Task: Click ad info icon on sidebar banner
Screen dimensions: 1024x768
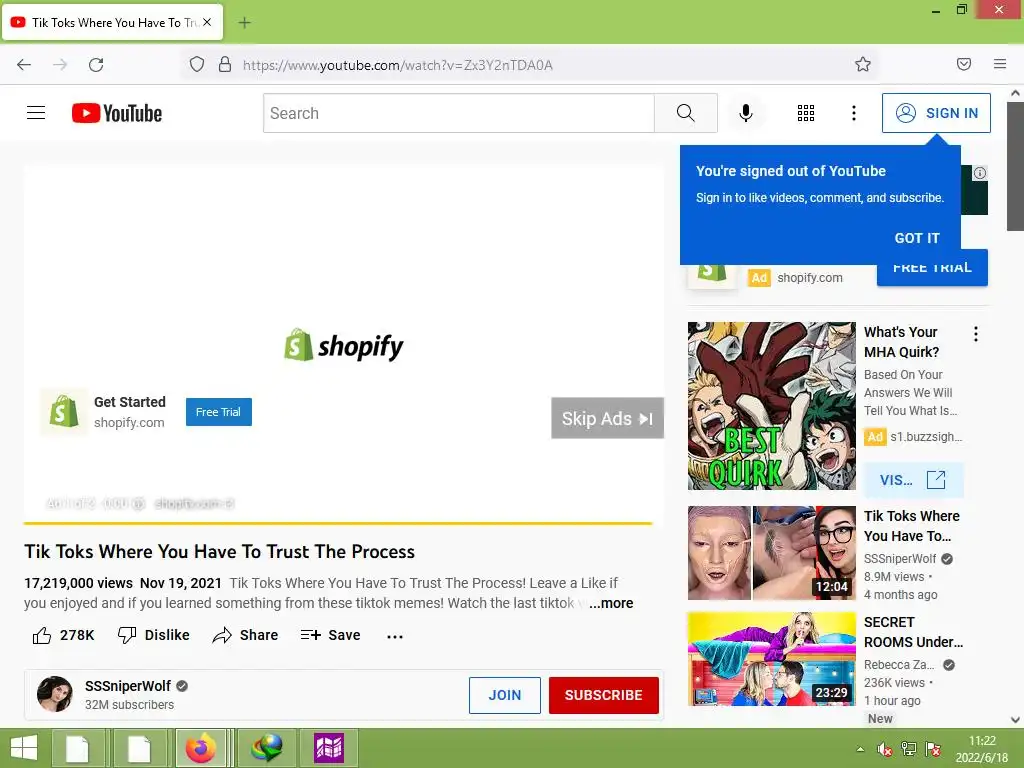Action: click(980, 173)
